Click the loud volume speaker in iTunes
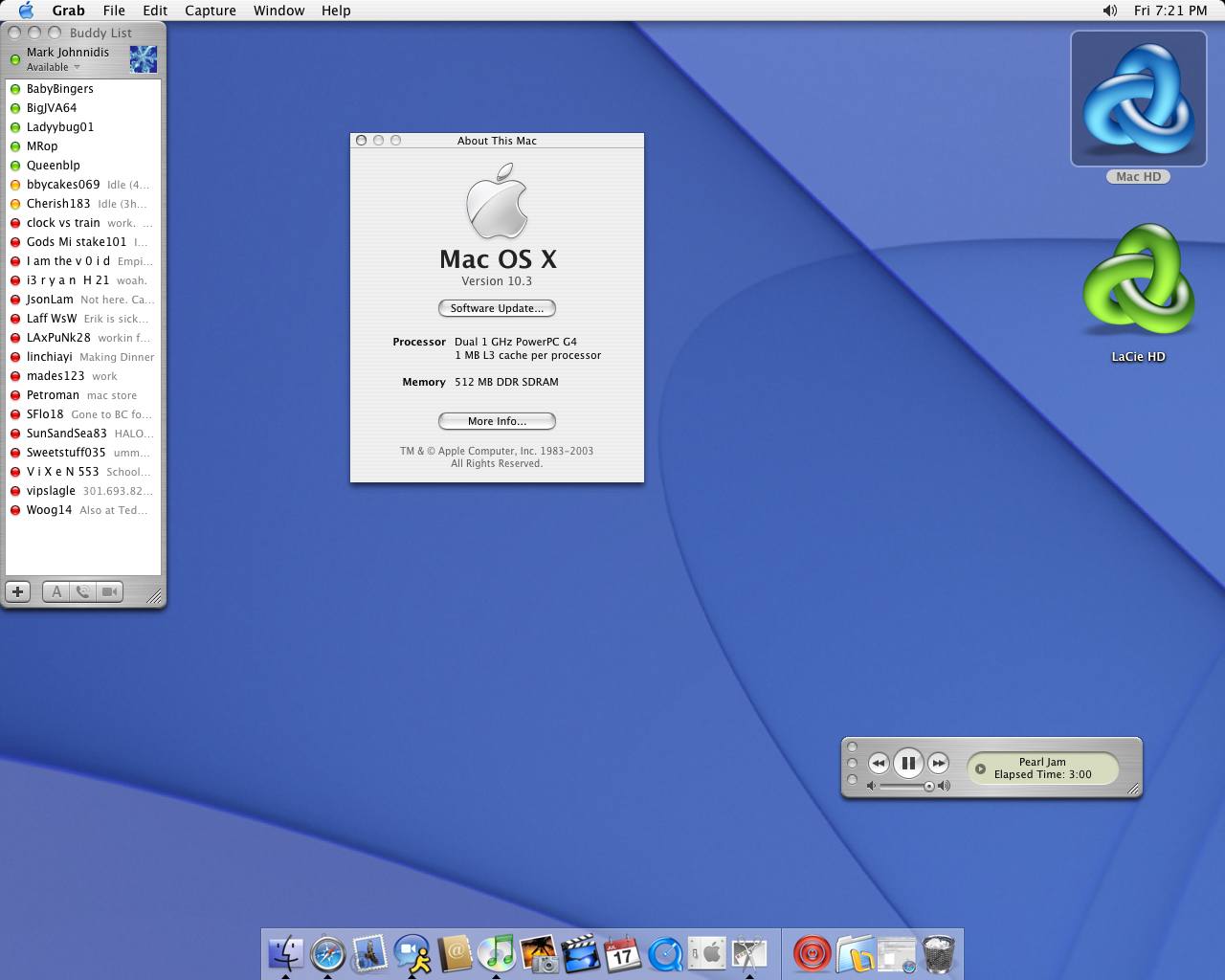 coord(945,786)
